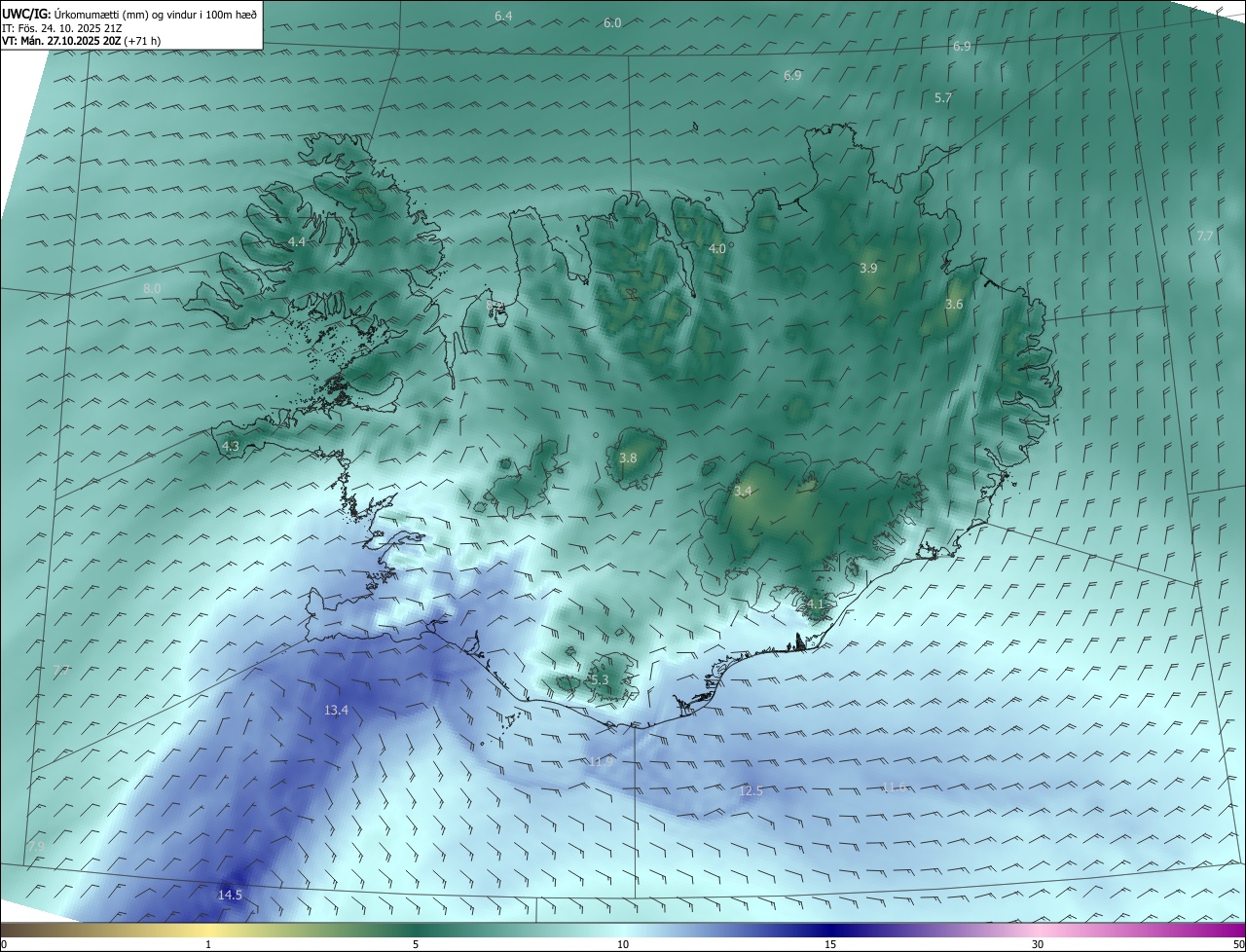
Task: Click the 0 tick on the color scale
Action: click(x=4, y=945)
